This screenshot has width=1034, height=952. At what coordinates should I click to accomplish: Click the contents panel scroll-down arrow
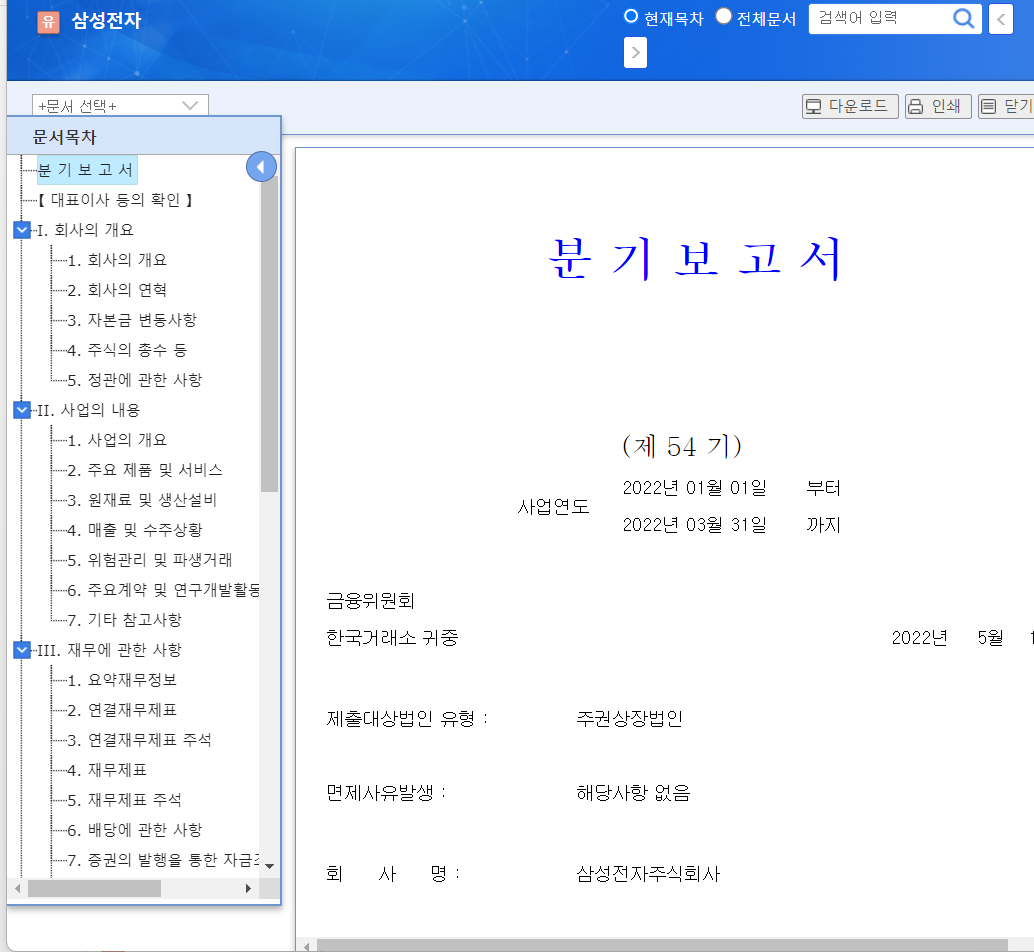pos(269,866)
